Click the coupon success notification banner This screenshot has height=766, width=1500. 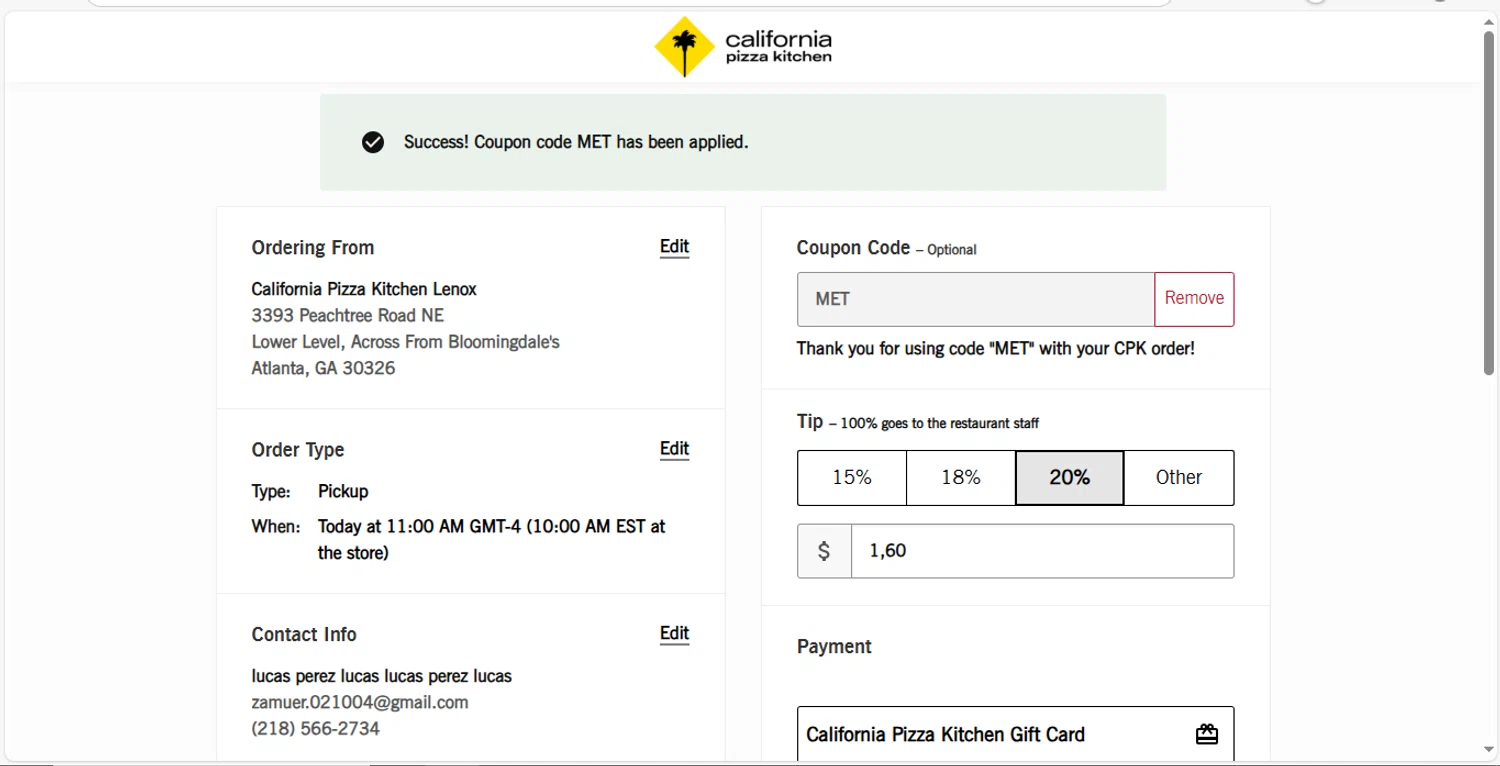click(x=742, y=142)
